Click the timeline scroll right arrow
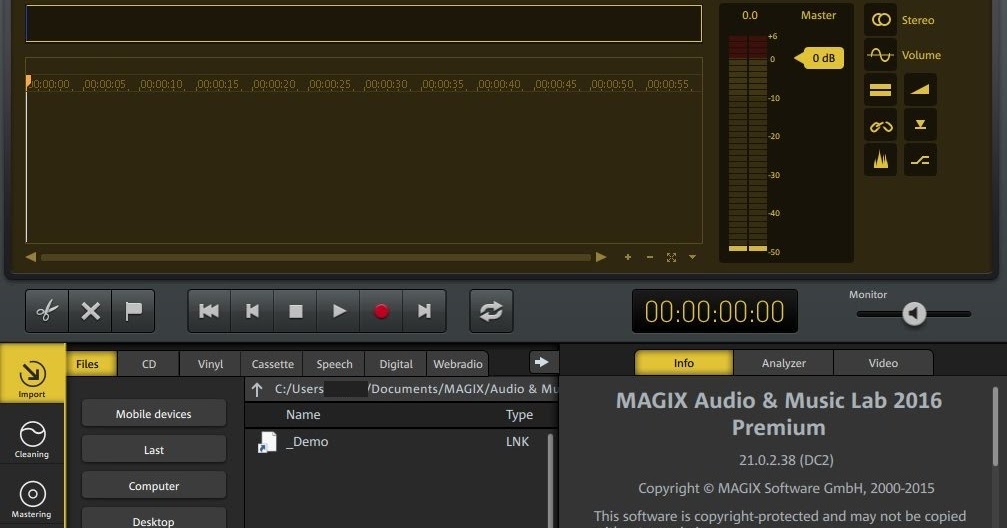The width and height of the screenshot is (1007, 528). click(x=601, y=257)
